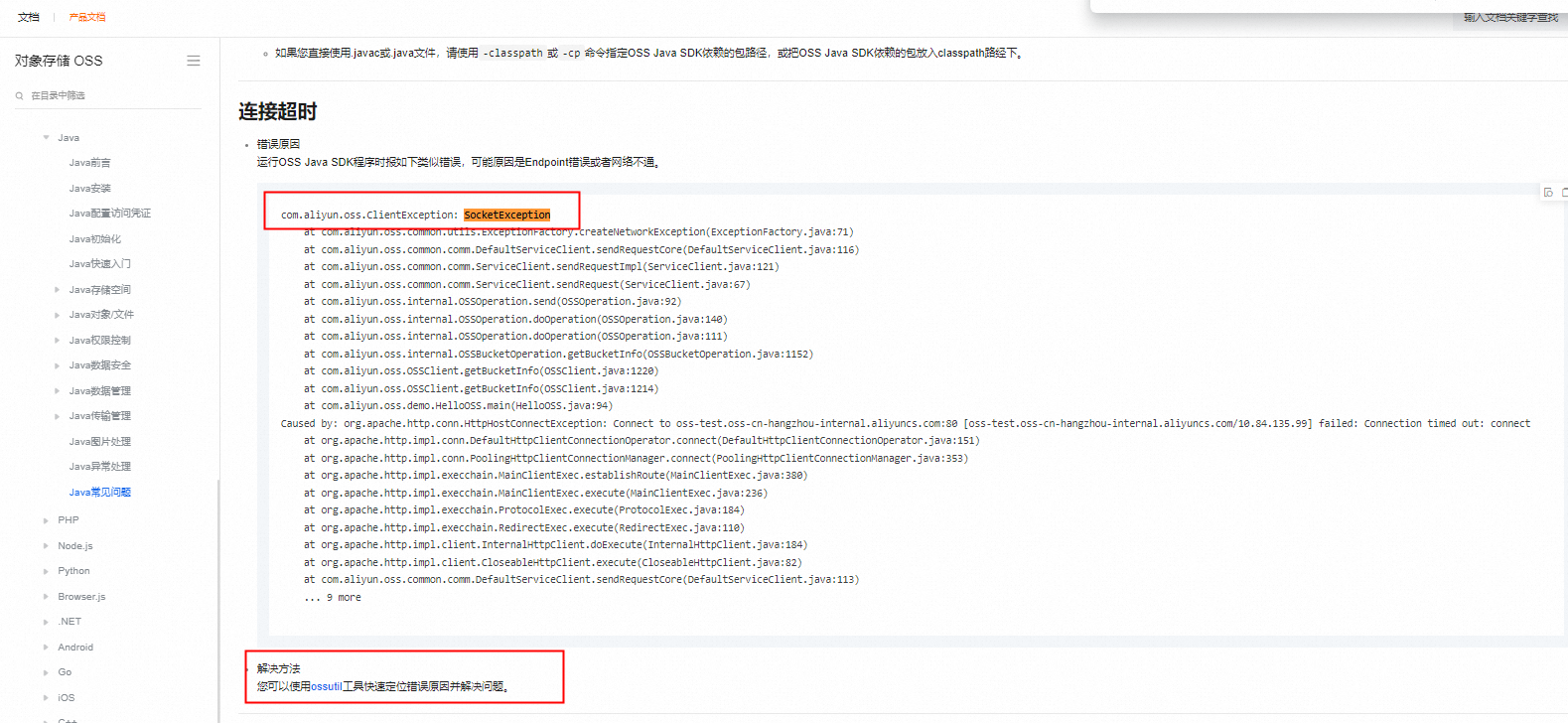Follow the ossutil hyperlink in the solution

pyautogui.click(x=327, y=686)
